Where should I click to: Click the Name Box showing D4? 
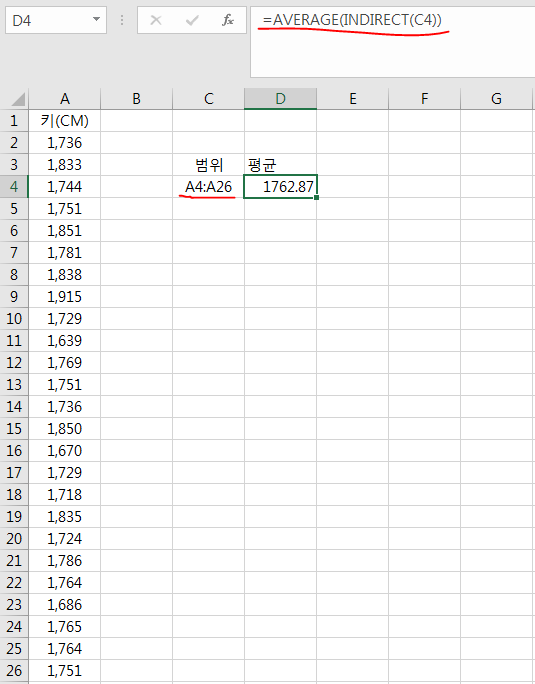tap(56, 20)
